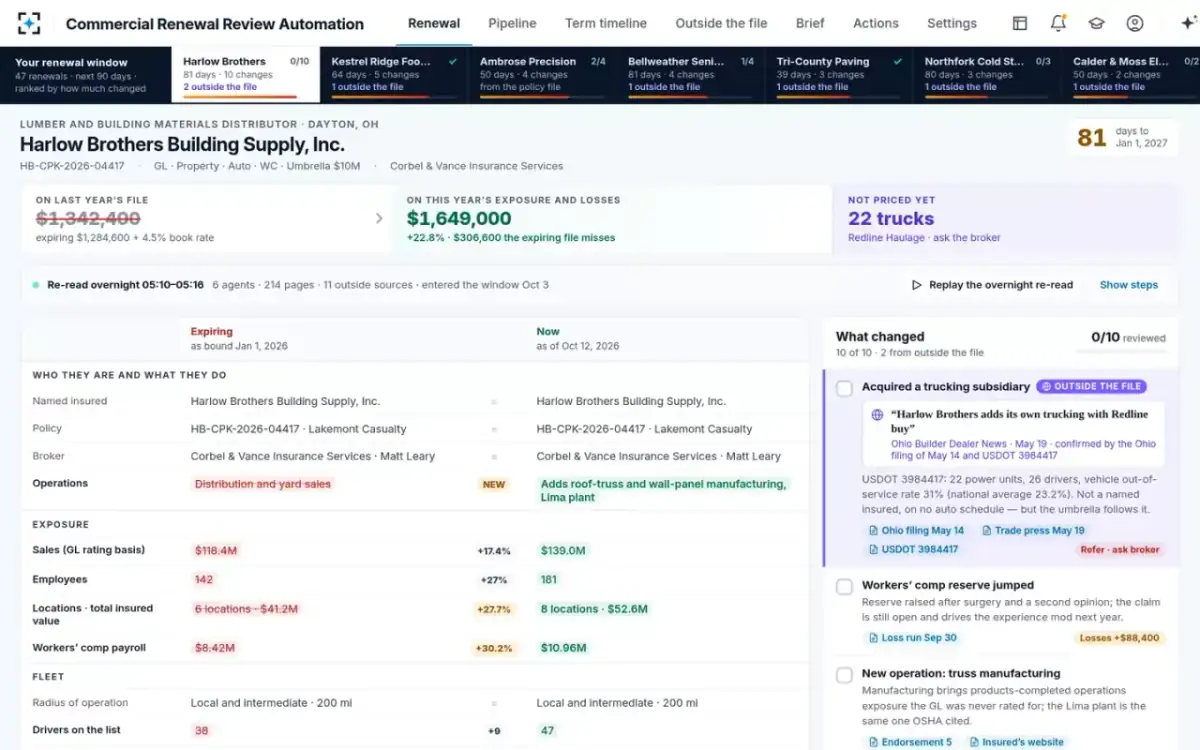Click the OUTSIDE THE FILE badge
This screenshot has width=1200, height=750.
[x=1091, y=386]
